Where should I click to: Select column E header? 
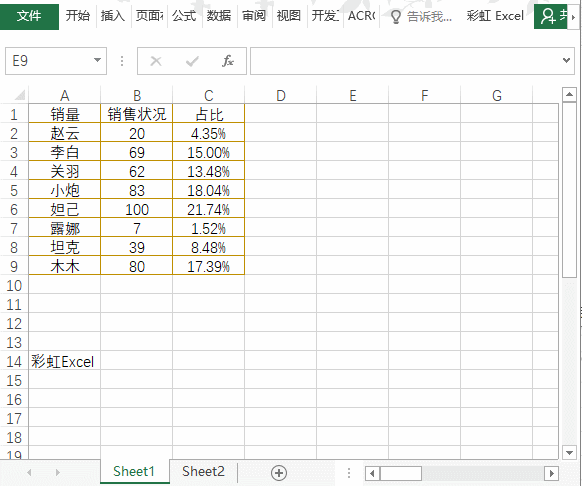point(353,95)
